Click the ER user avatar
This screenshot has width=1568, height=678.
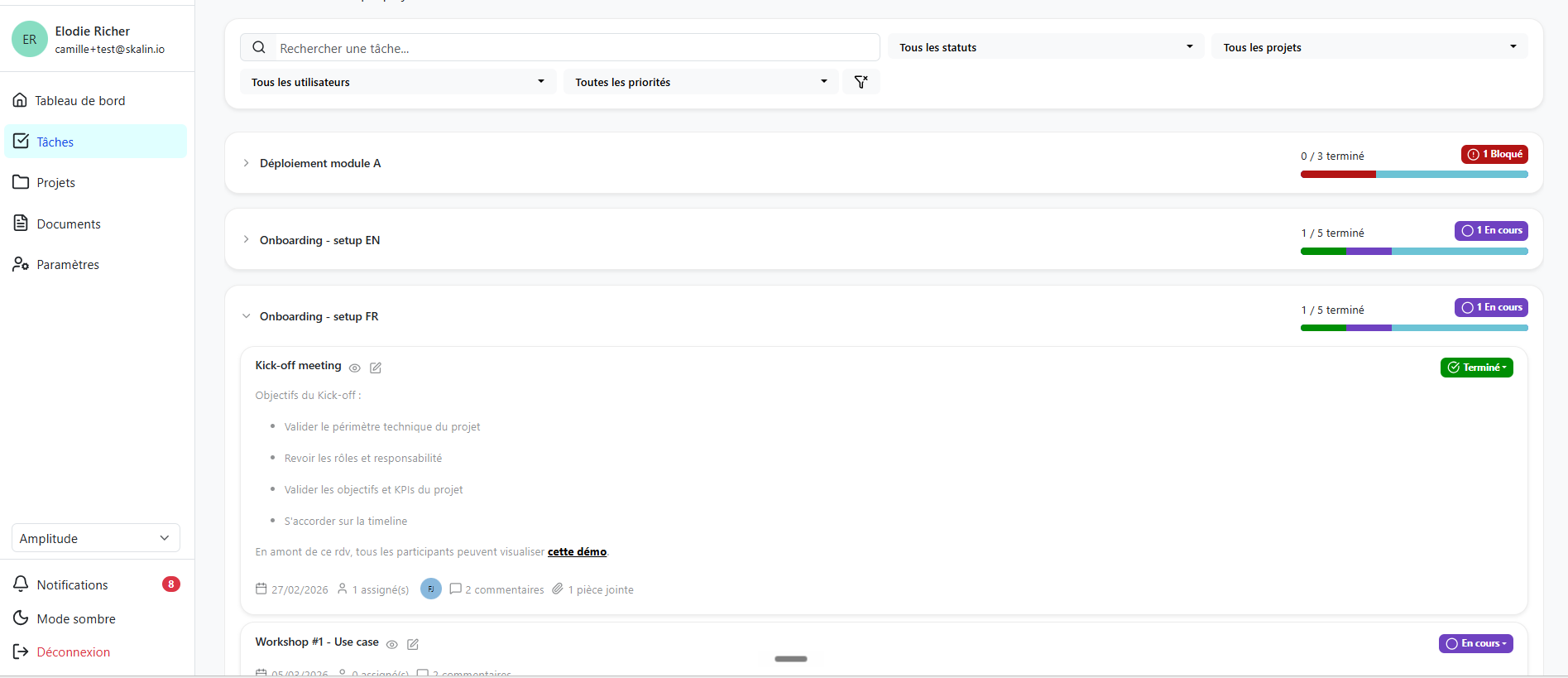(x=30, y=39)
